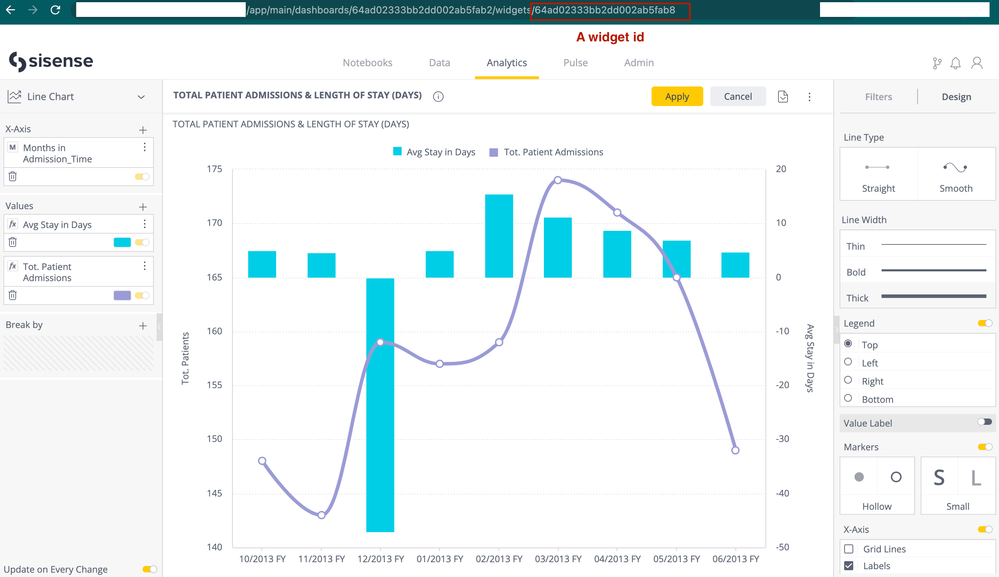
Task: Click the purple Tot. Patient Admissions color swatch
Action: 122,296
